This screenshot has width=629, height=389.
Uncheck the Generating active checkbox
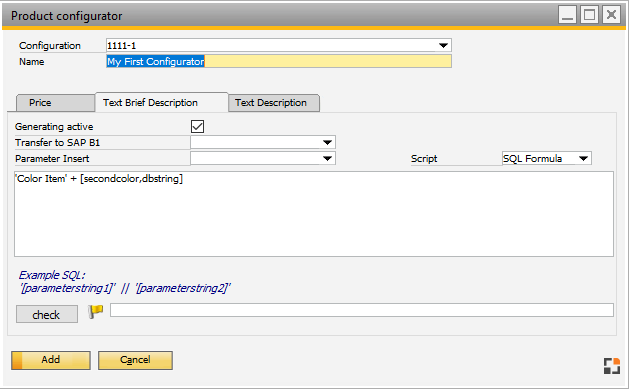pos(197,126)
